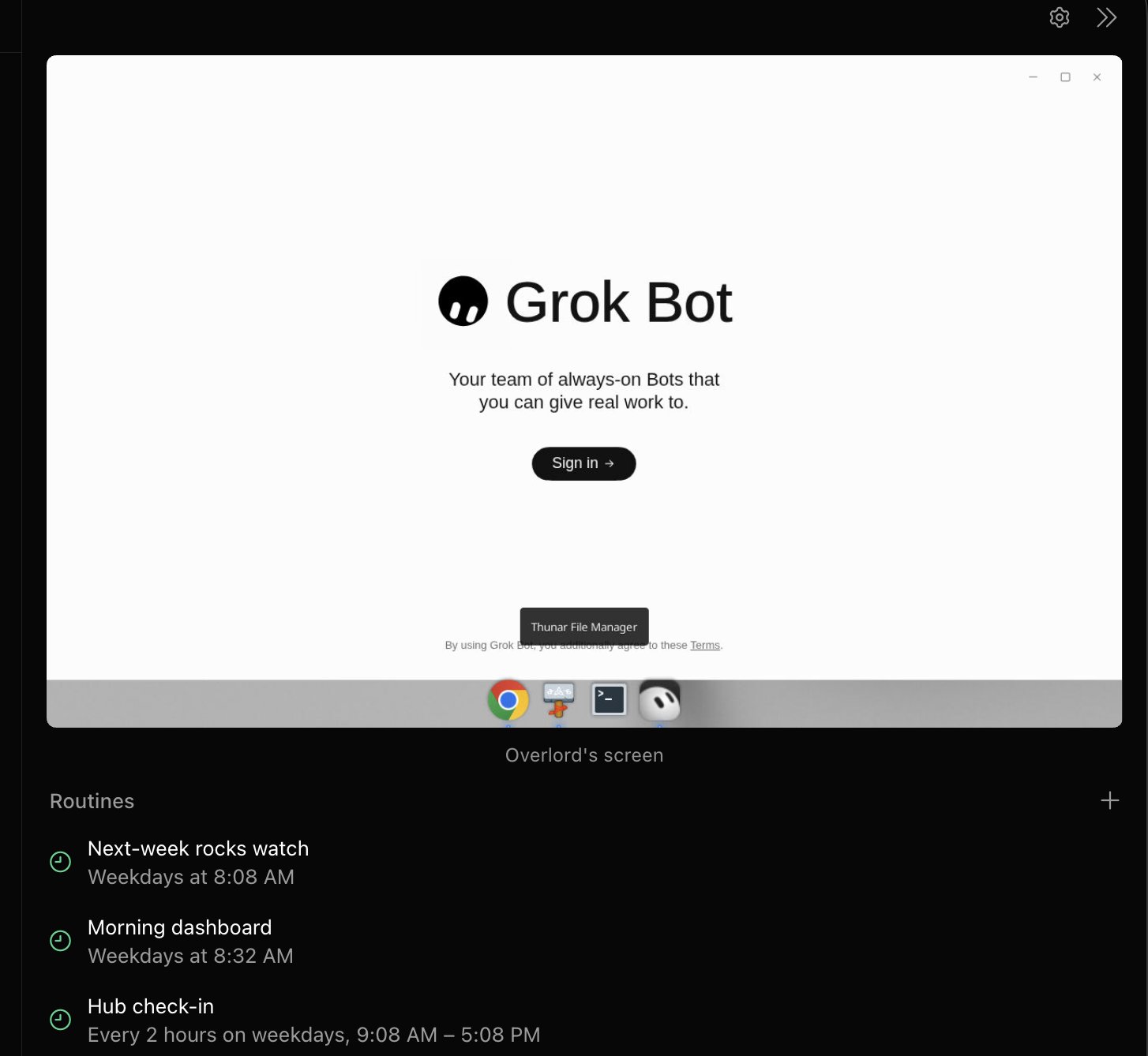Image resolution: width=1148 pixels, height=1056 pixels.
Task: Open the Terminal dock icon
Action: pos(609,699)
